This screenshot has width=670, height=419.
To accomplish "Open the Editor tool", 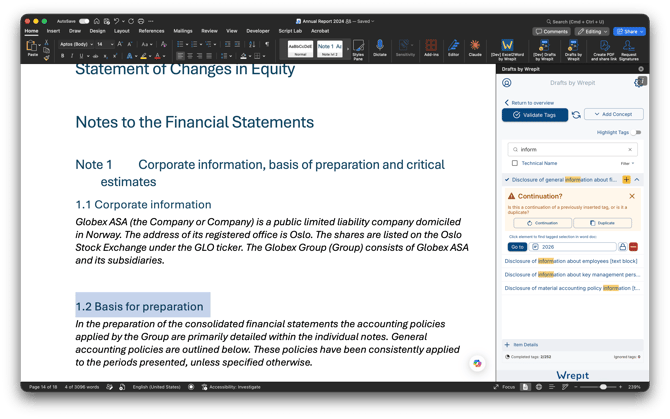I will 453,48.
